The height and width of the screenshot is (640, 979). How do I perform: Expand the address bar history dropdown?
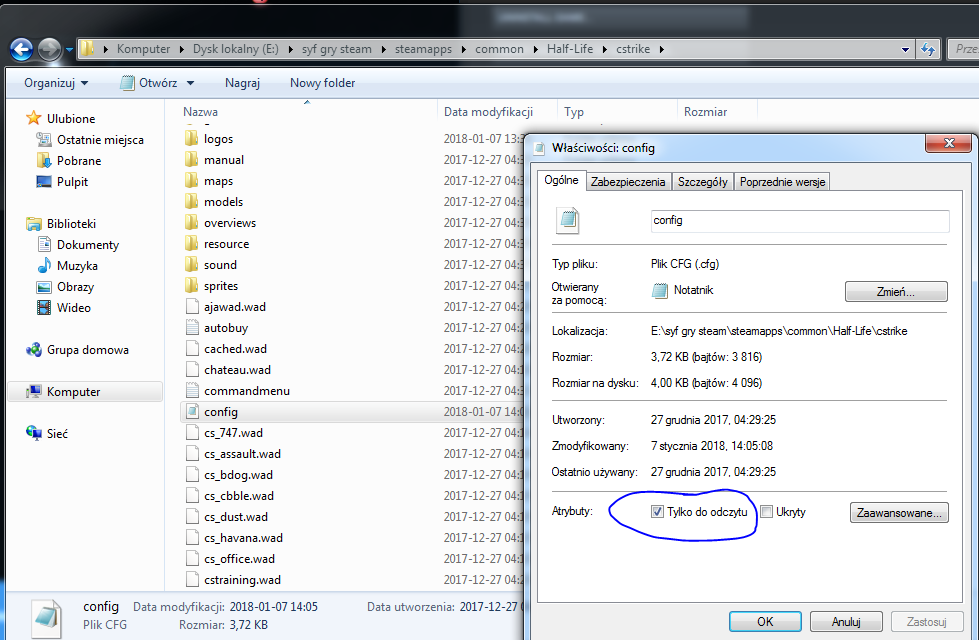[x=905, y=48]
